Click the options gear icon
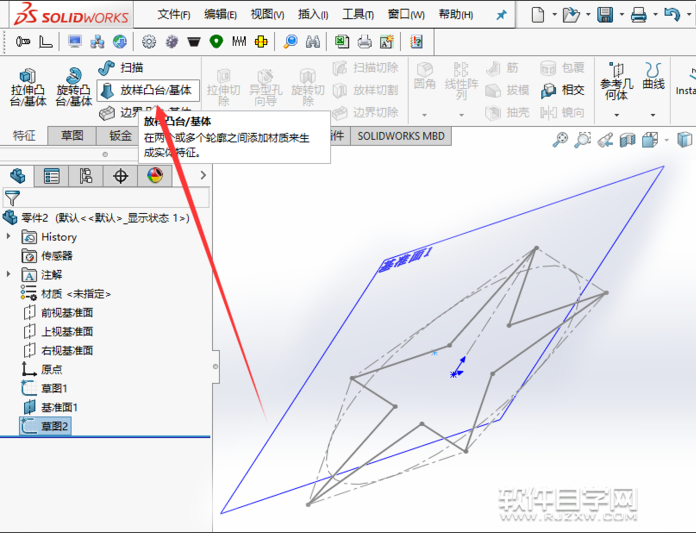The image size is (696, 533). click(149, 42)
